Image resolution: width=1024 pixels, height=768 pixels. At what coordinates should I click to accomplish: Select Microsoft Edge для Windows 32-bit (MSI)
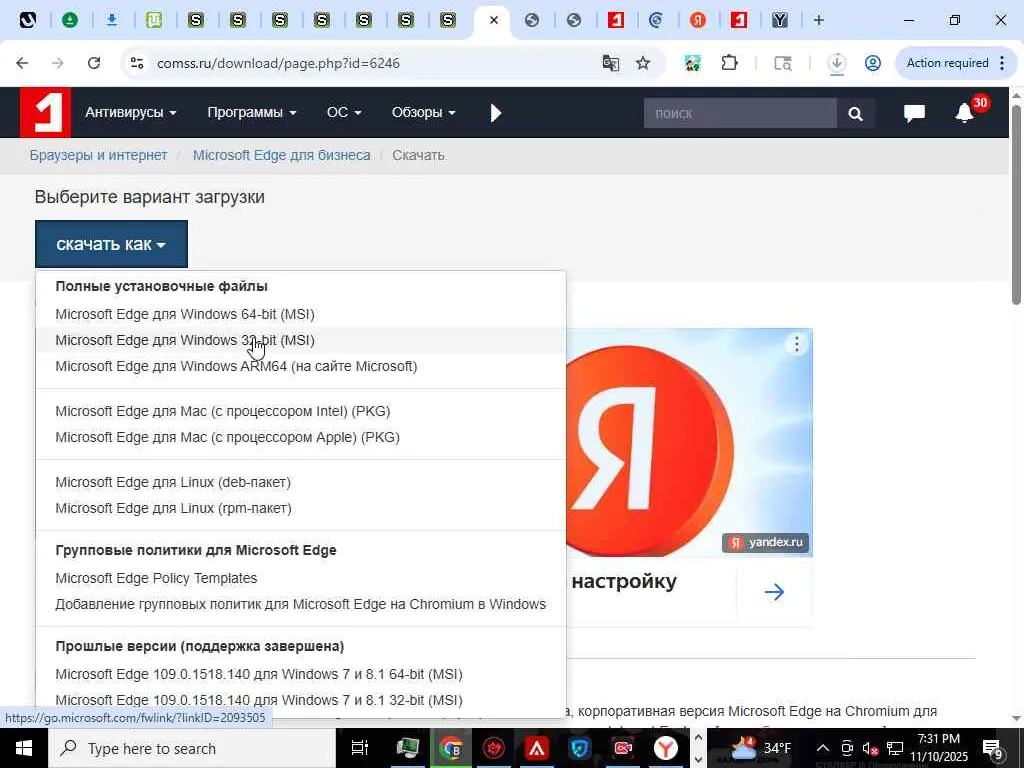[x=185, y=340]
